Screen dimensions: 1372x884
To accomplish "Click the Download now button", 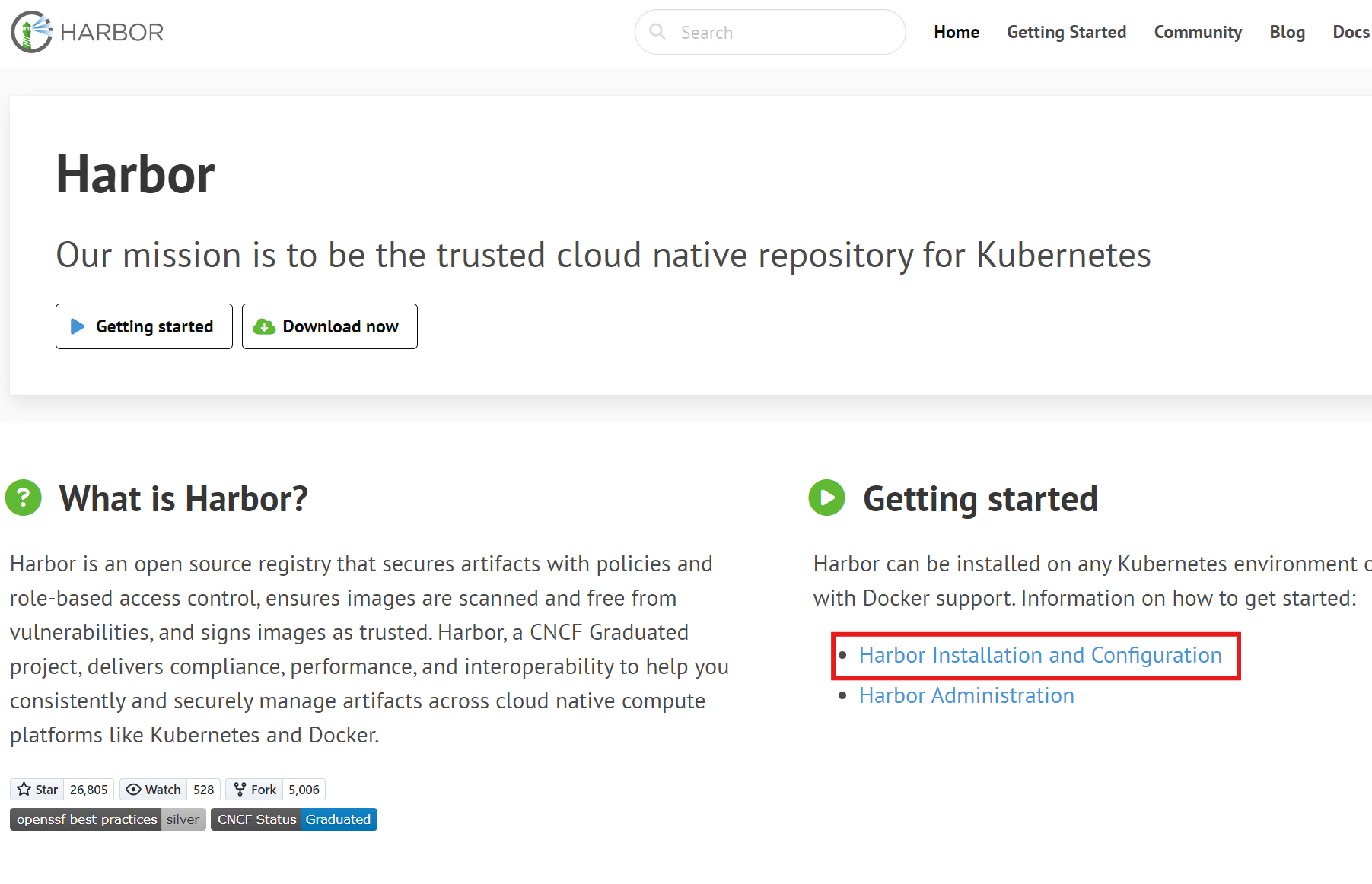I will pos(329,326).
